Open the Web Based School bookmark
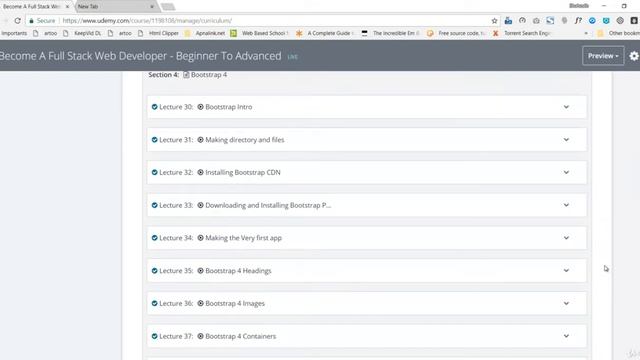The width and height of the screenshot is (640, 360). (x=260, y=33)
